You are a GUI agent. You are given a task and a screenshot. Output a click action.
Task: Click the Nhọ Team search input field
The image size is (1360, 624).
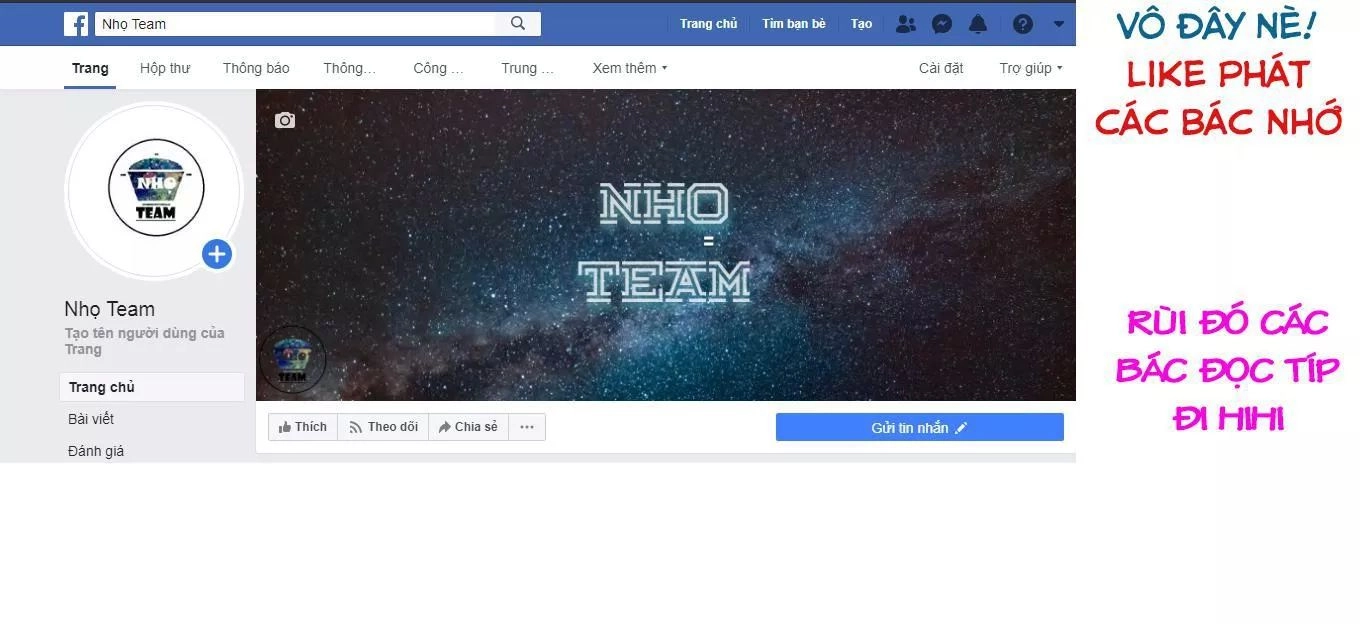(295, 24)
